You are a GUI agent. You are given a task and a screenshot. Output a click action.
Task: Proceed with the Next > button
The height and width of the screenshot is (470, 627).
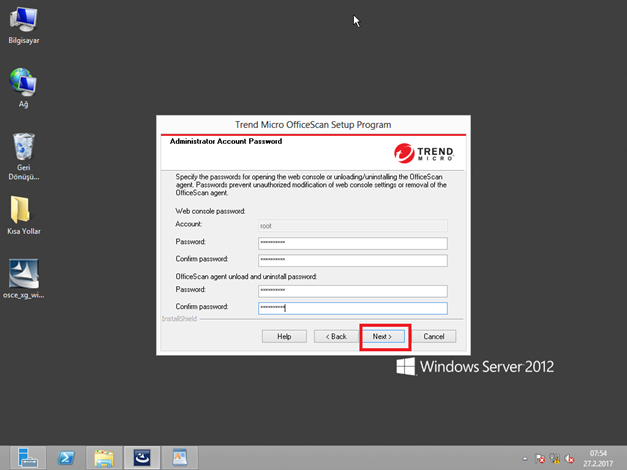383,336
